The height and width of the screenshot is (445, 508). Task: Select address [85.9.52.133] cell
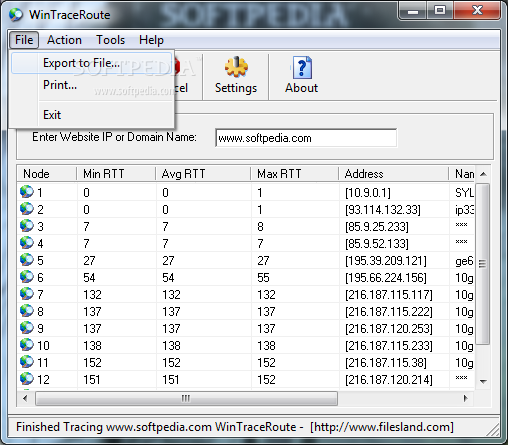[376, 244]
